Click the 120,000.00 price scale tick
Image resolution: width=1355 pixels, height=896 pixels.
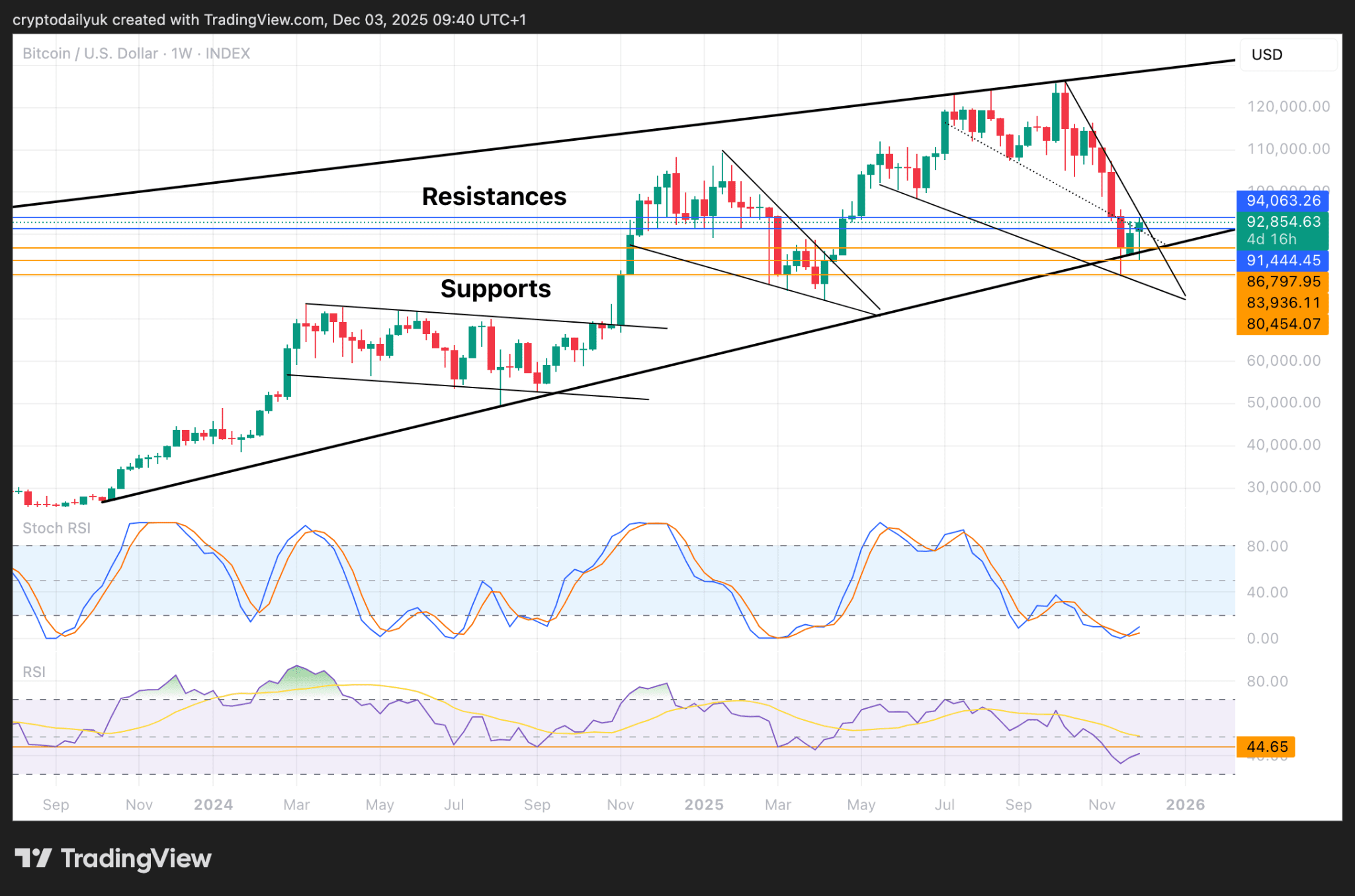(1288, 106)
